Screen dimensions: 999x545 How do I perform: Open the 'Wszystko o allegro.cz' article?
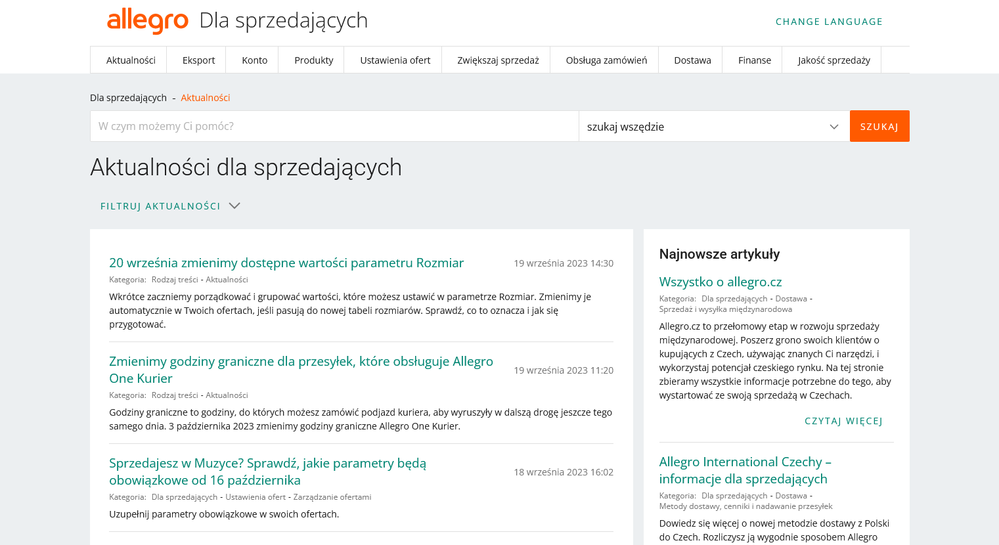(720, 282)
